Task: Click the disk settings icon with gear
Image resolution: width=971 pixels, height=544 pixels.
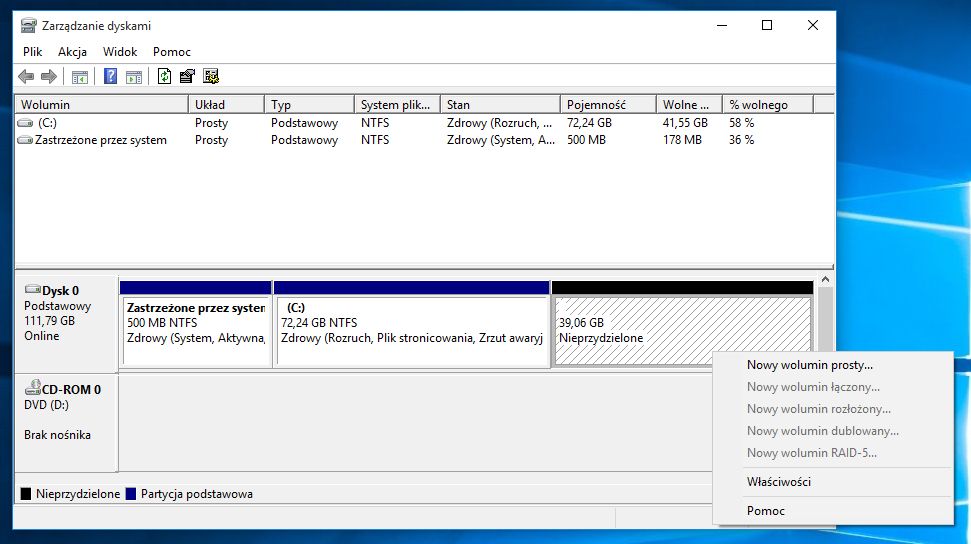Action: tap(210, 77)
